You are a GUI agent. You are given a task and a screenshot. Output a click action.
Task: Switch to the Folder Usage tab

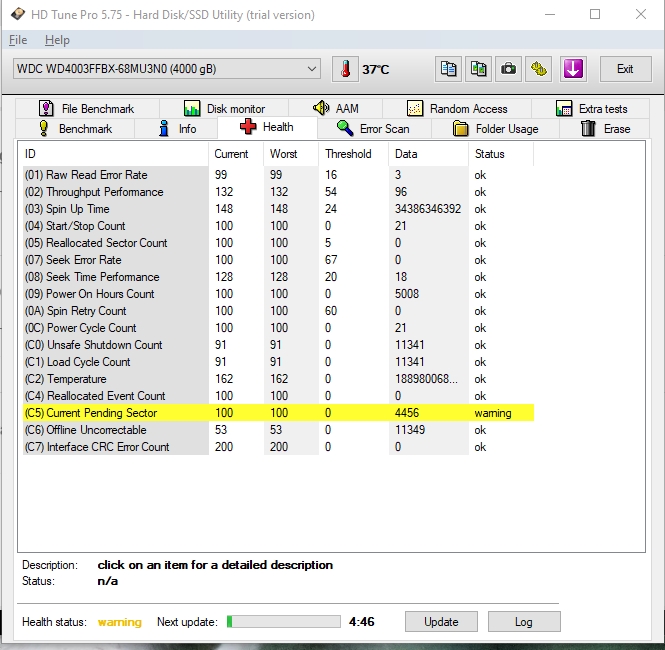[x=495, y=128]
